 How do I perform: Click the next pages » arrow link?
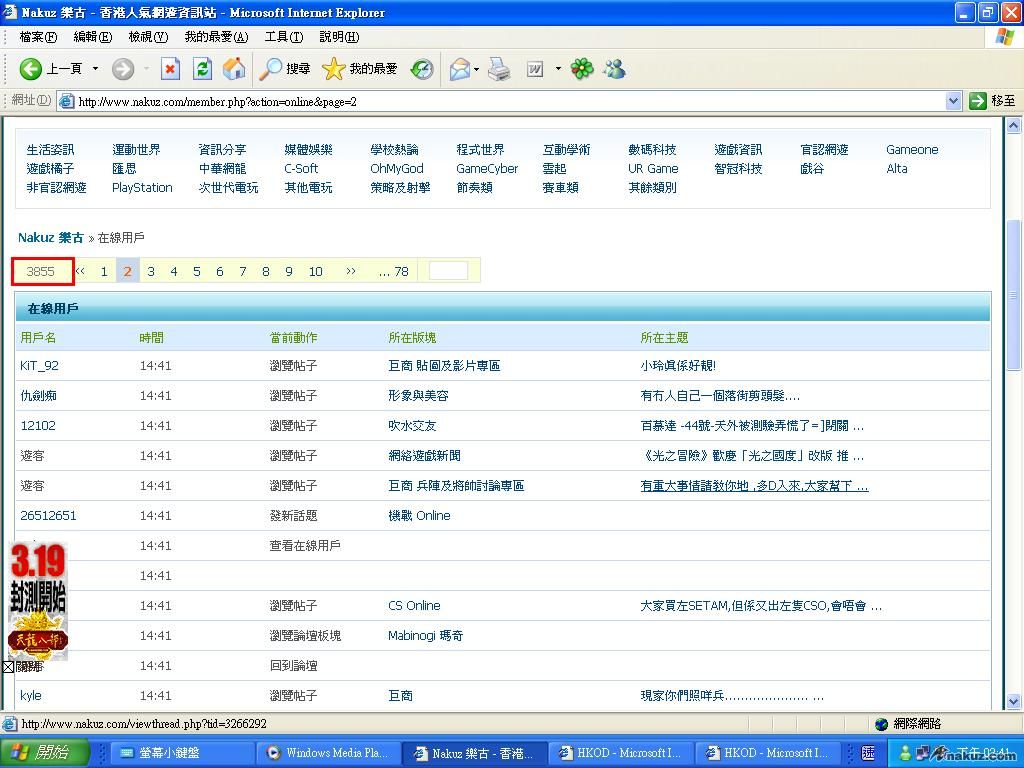[351, 272]
